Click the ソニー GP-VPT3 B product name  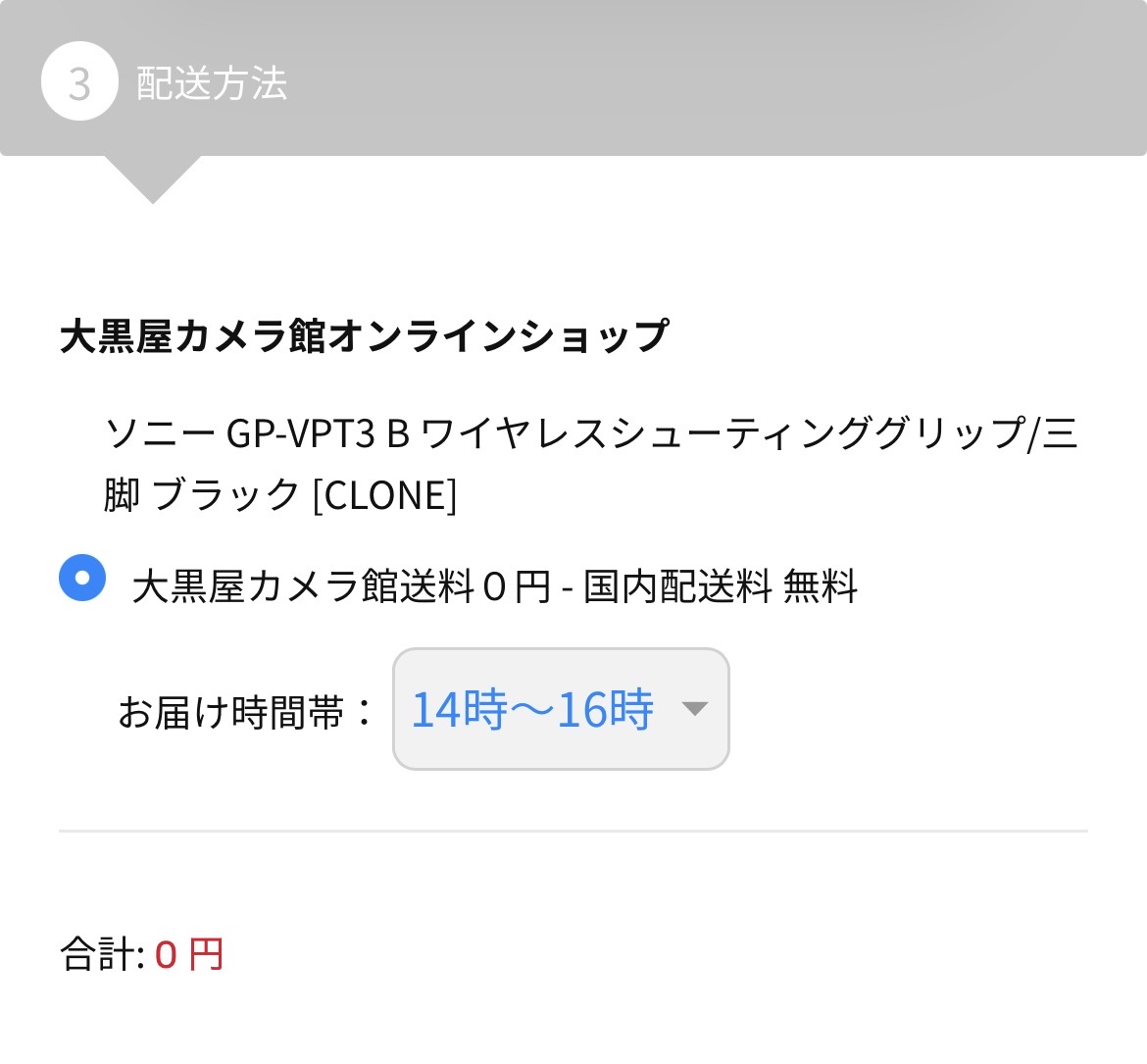[588, 438]
